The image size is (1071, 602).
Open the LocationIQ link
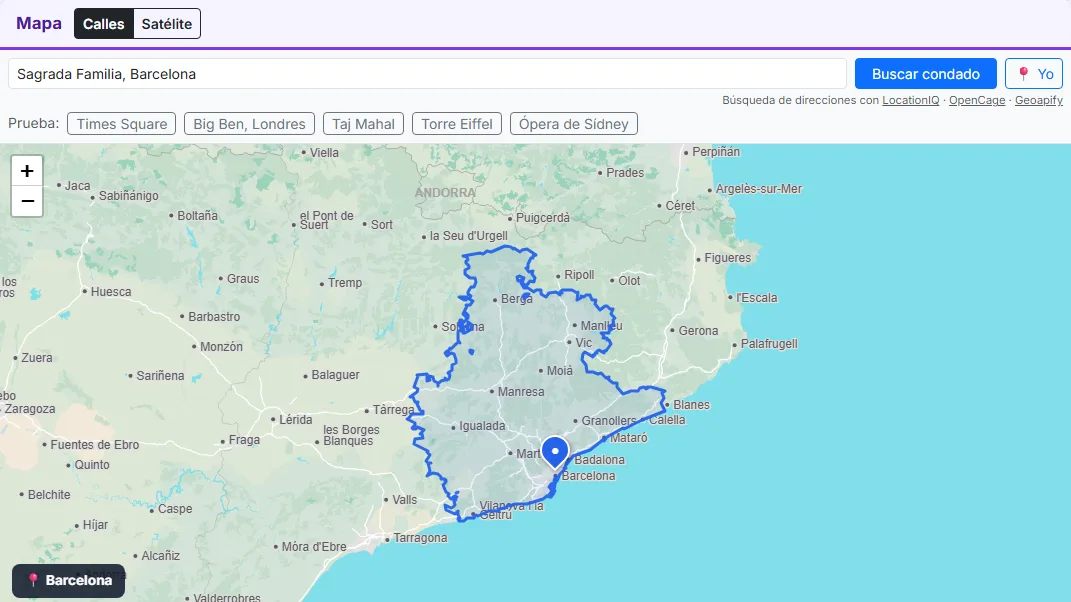click(910, 100)
